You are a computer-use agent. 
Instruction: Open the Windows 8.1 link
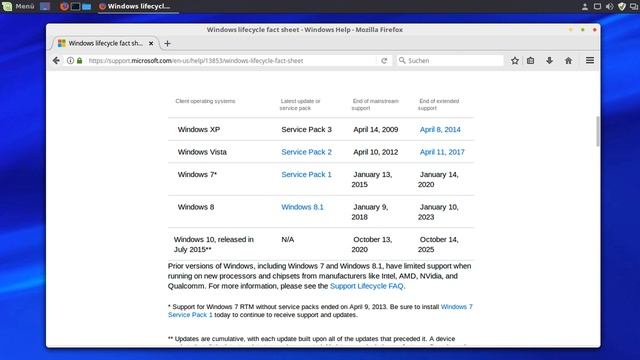pyautogui.click(x=302, y=207)
